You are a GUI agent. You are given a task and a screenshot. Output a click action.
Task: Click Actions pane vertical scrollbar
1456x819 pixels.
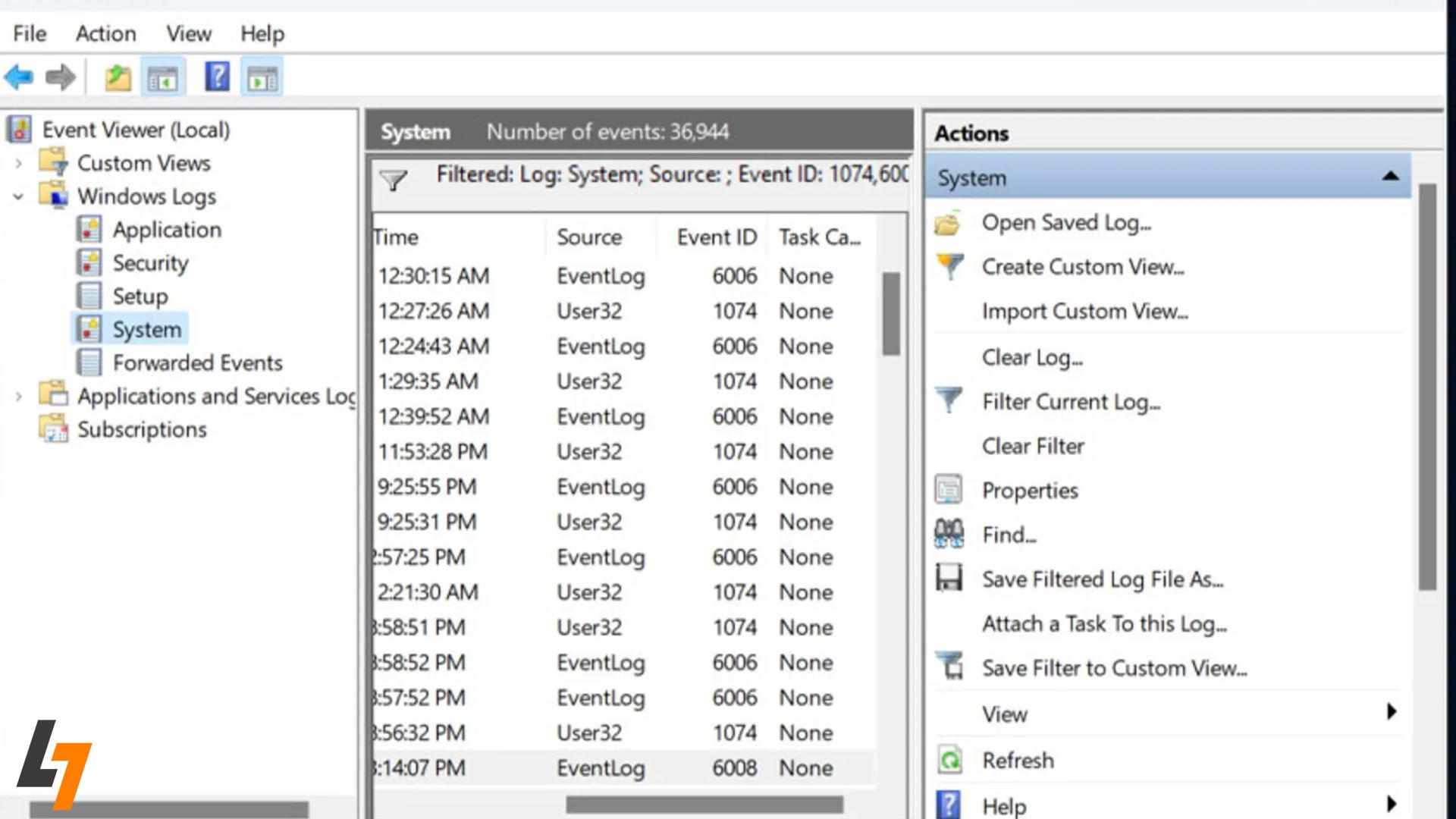(x=1428, y=387)
